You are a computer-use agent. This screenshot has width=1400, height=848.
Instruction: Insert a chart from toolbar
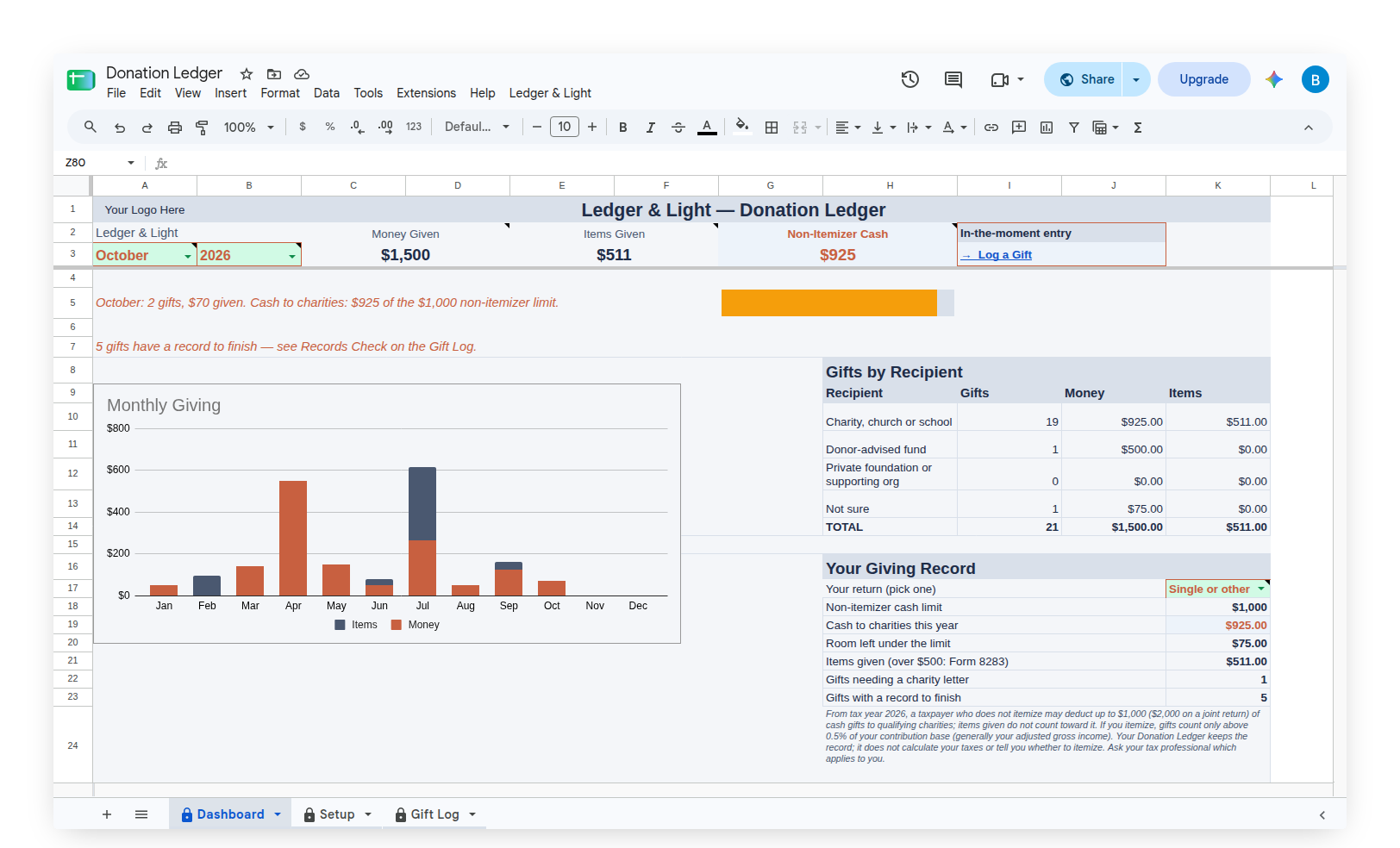1047,128
